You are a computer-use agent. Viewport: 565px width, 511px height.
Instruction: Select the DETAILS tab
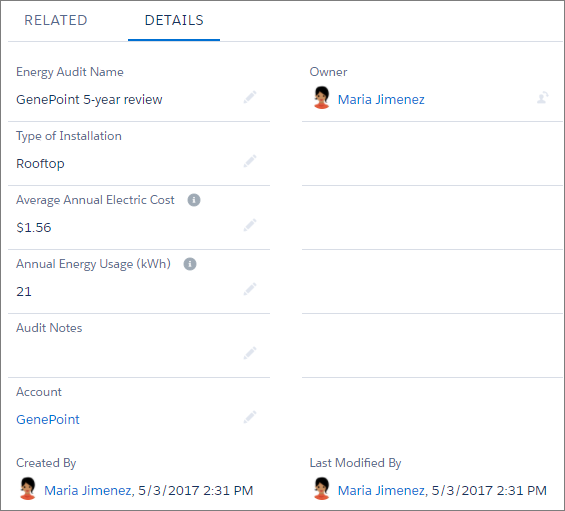[x=174, y=20]
